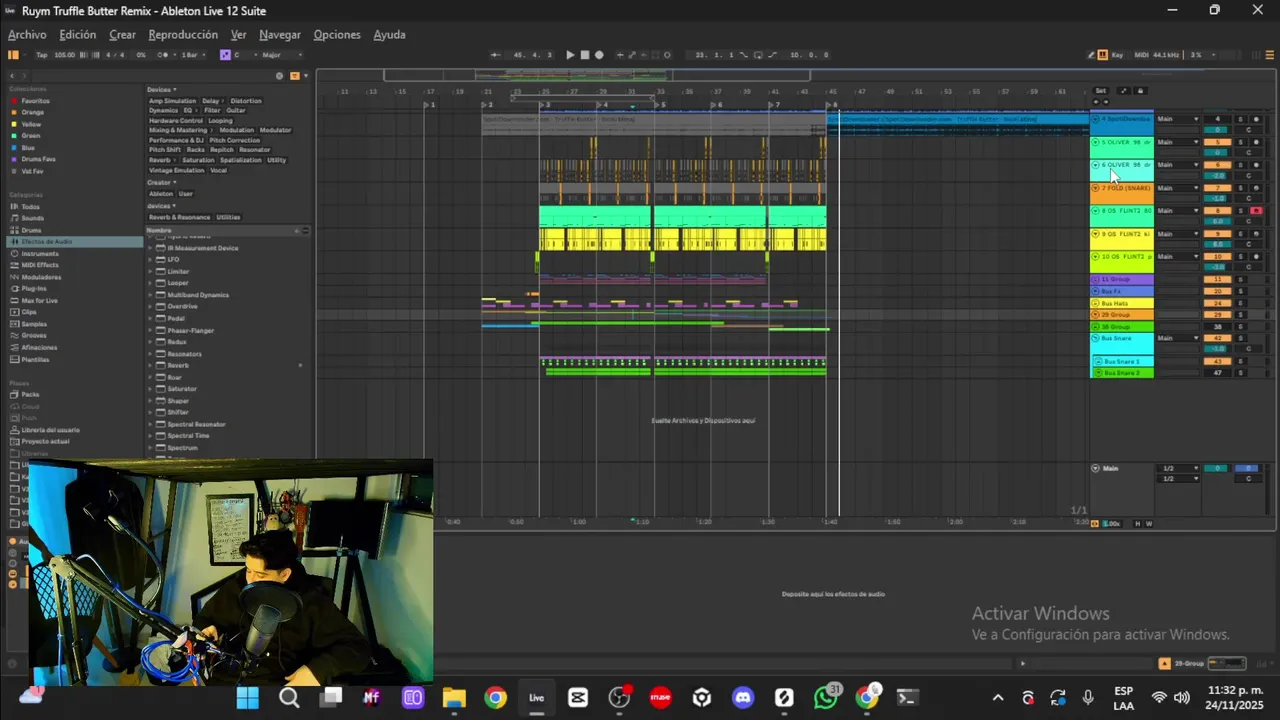Expand the Saturator device
This screenshot has height=720, width=1280.
click(x=150, y=389)
